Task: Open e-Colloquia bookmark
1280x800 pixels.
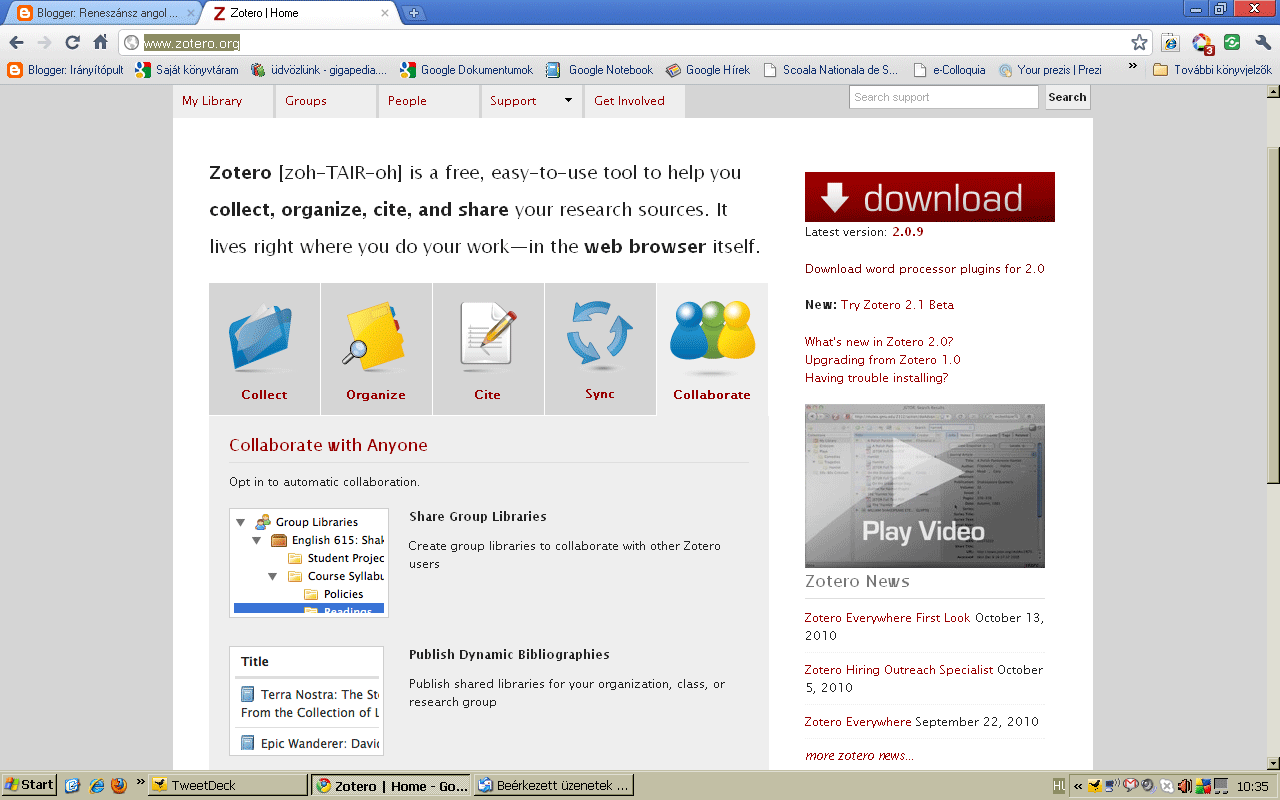Action: click(950, 70)
